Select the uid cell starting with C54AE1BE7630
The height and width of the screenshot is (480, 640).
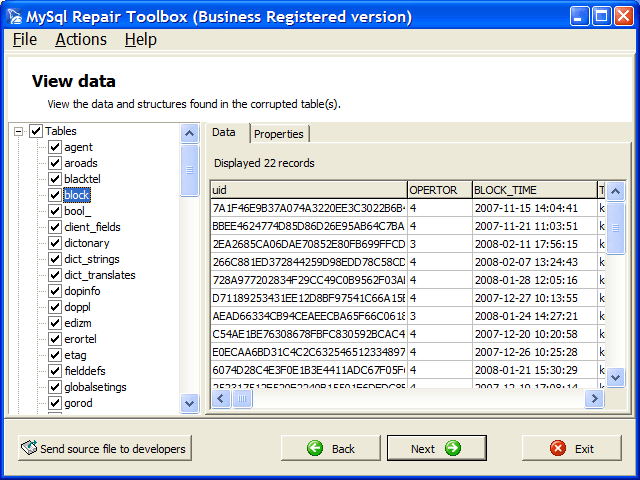(309, 334)
